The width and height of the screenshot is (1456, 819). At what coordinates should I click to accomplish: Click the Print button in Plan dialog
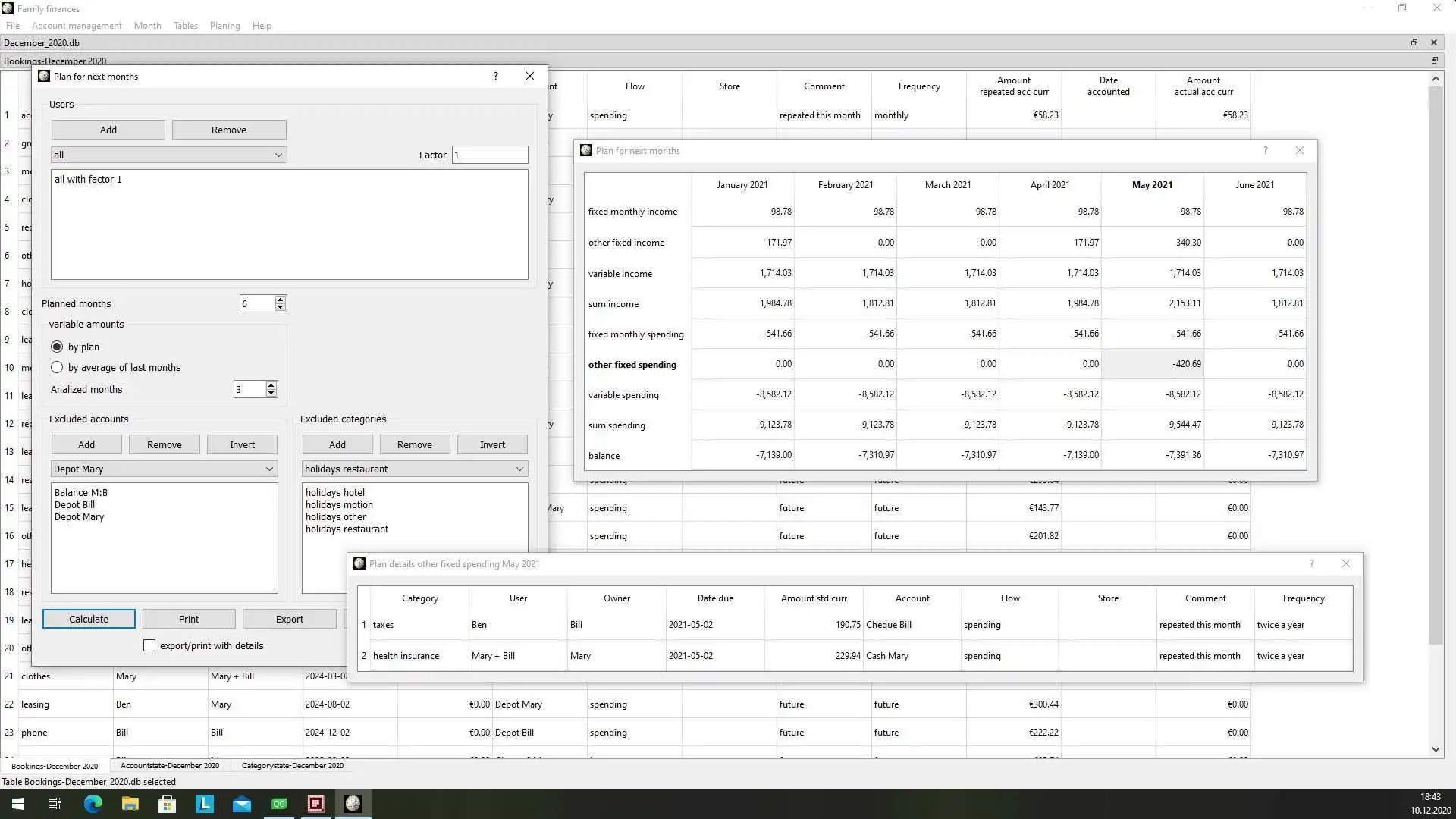[x=188, y=618]
